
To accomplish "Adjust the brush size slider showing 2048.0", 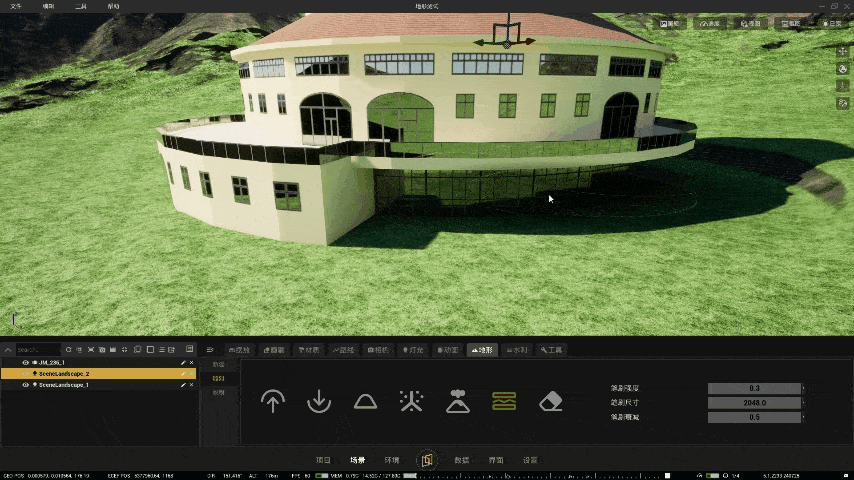I will tap(754, 403).
